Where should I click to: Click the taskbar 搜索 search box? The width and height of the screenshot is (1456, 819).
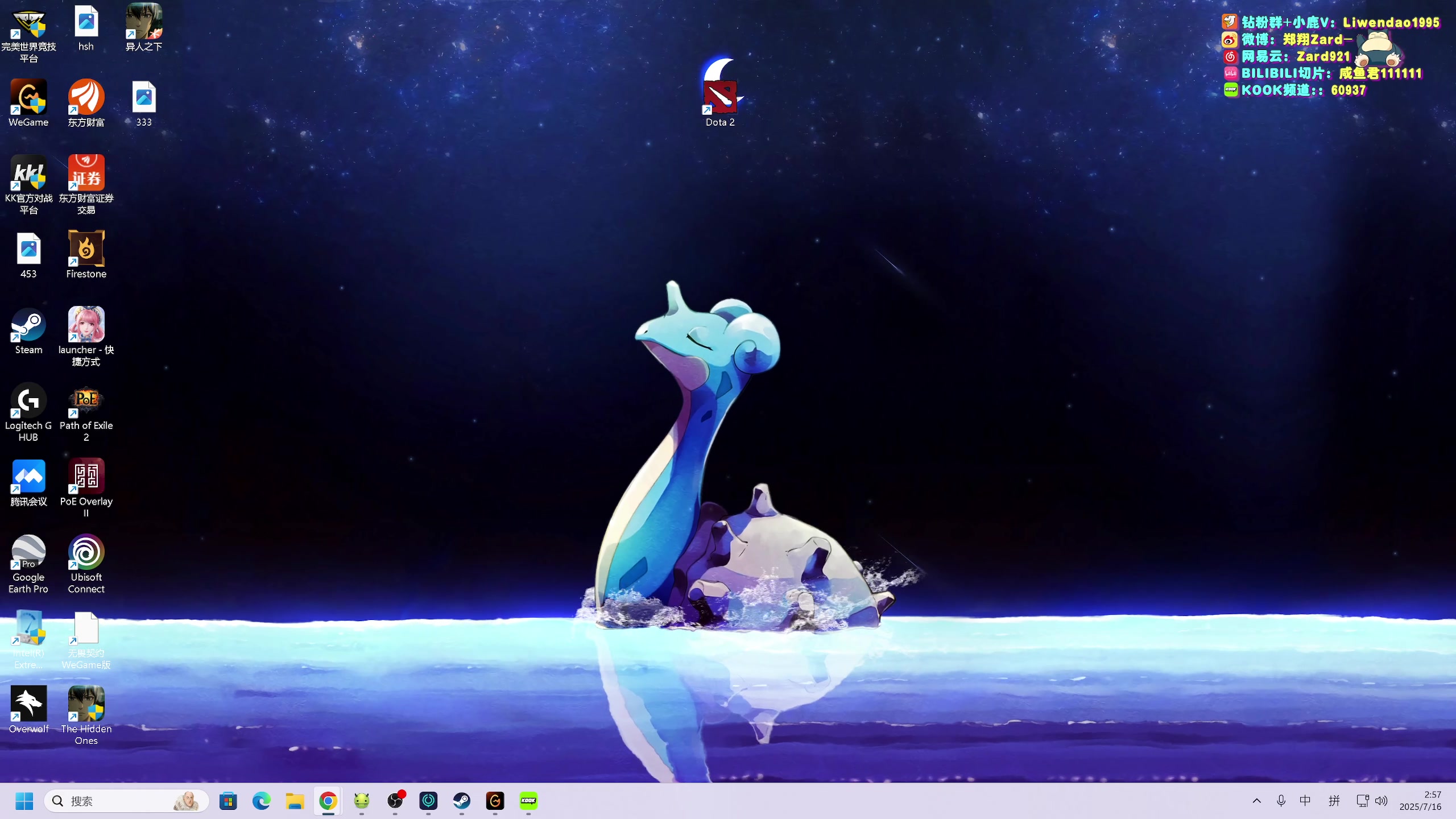point(126,801)
